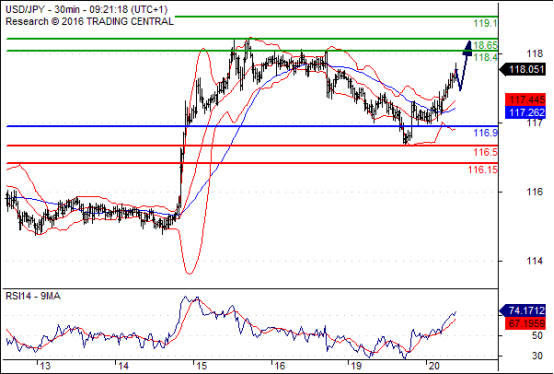This screenshot has height=374, width=554.
Task: Click the date label 19 on time axis
Action: (356, 366)
